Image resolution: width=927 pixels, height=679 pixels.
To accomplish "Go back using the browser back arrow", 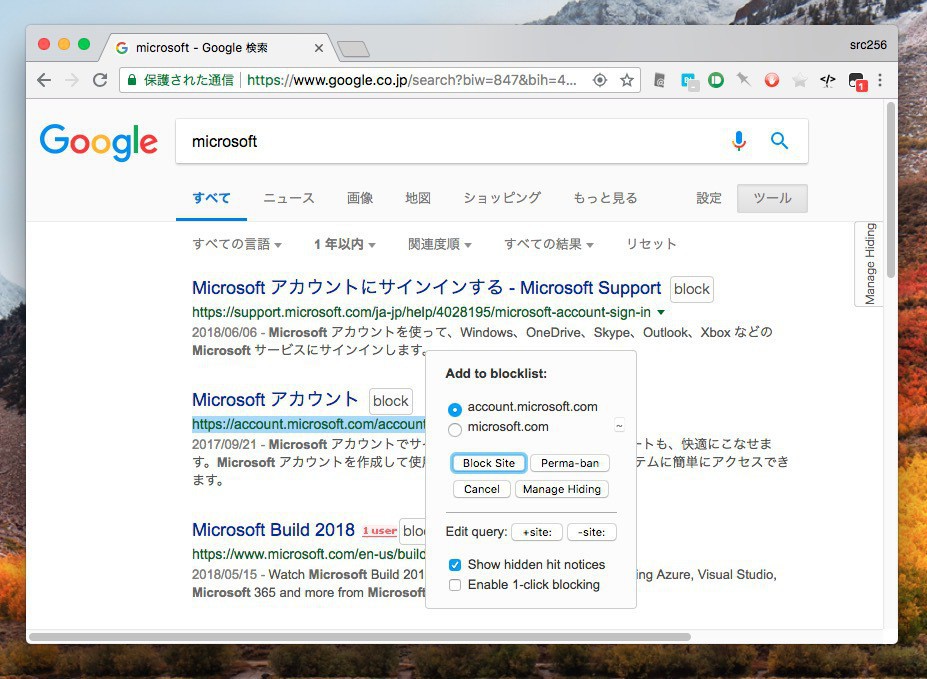I will pos(44,80).
